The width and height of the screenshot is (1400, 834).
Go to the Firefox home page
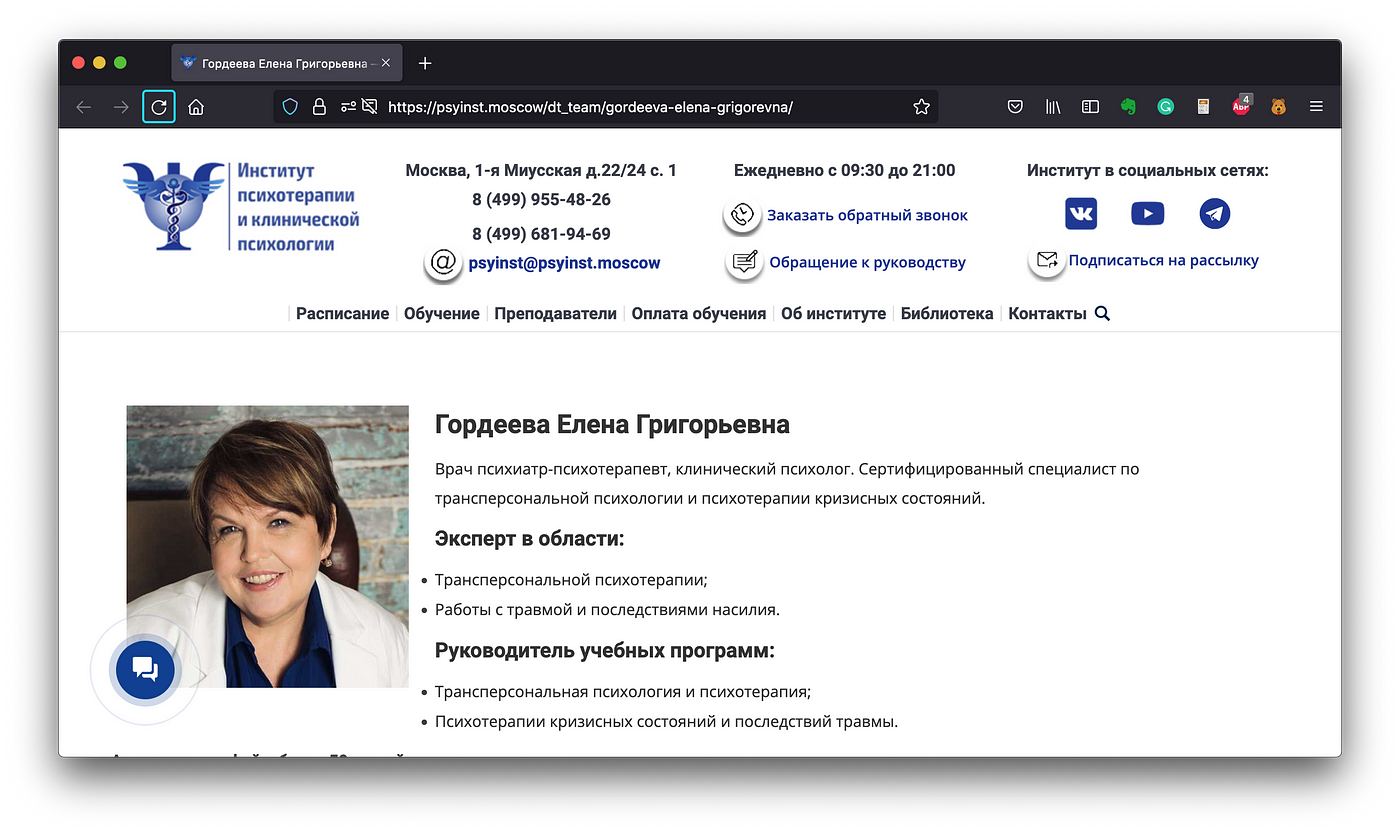(x=196, y=107)
